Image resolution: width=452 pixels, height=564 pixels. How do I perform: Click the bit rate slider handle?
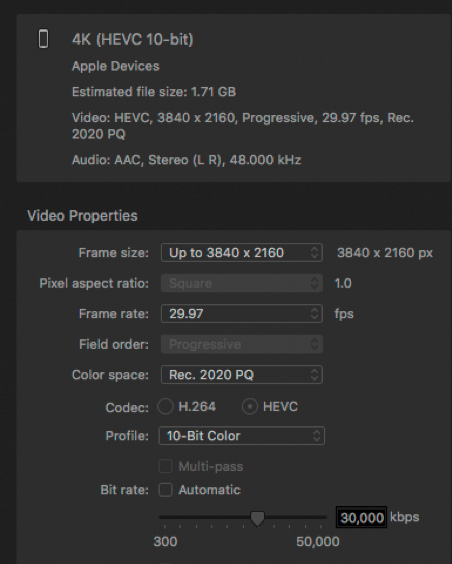(257, 518)
